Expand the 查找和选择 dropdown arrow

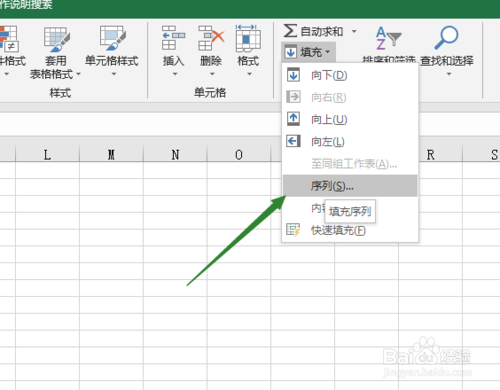point(449,74)
